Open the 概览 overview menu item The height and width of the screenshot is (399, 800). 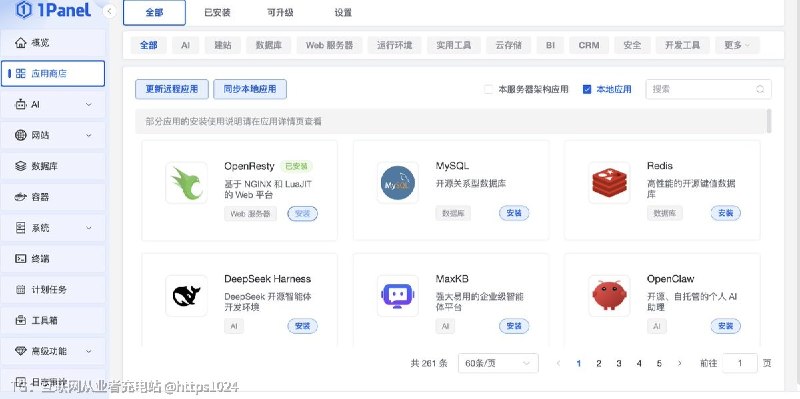[x=53, y=43]
